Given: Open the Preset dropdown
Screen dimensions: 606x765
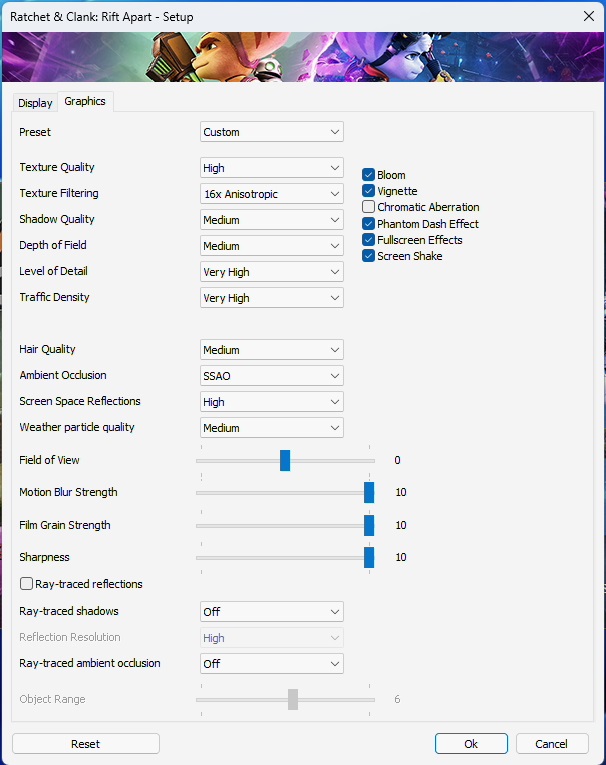Looking at the screenshot, I should (272, 132).
